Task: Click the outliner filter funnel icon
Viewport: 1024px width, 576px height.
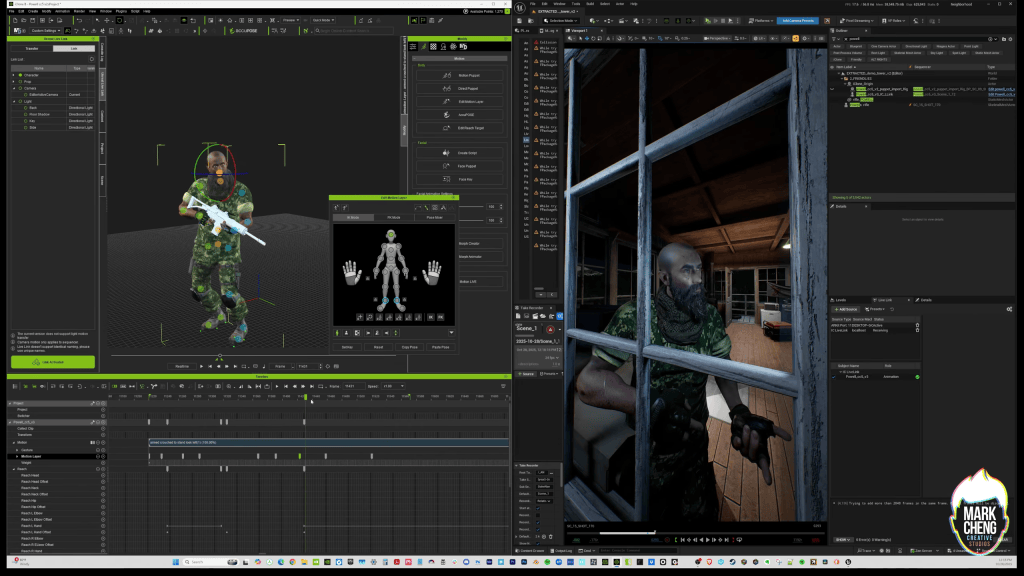Action: tap(834, 39)
